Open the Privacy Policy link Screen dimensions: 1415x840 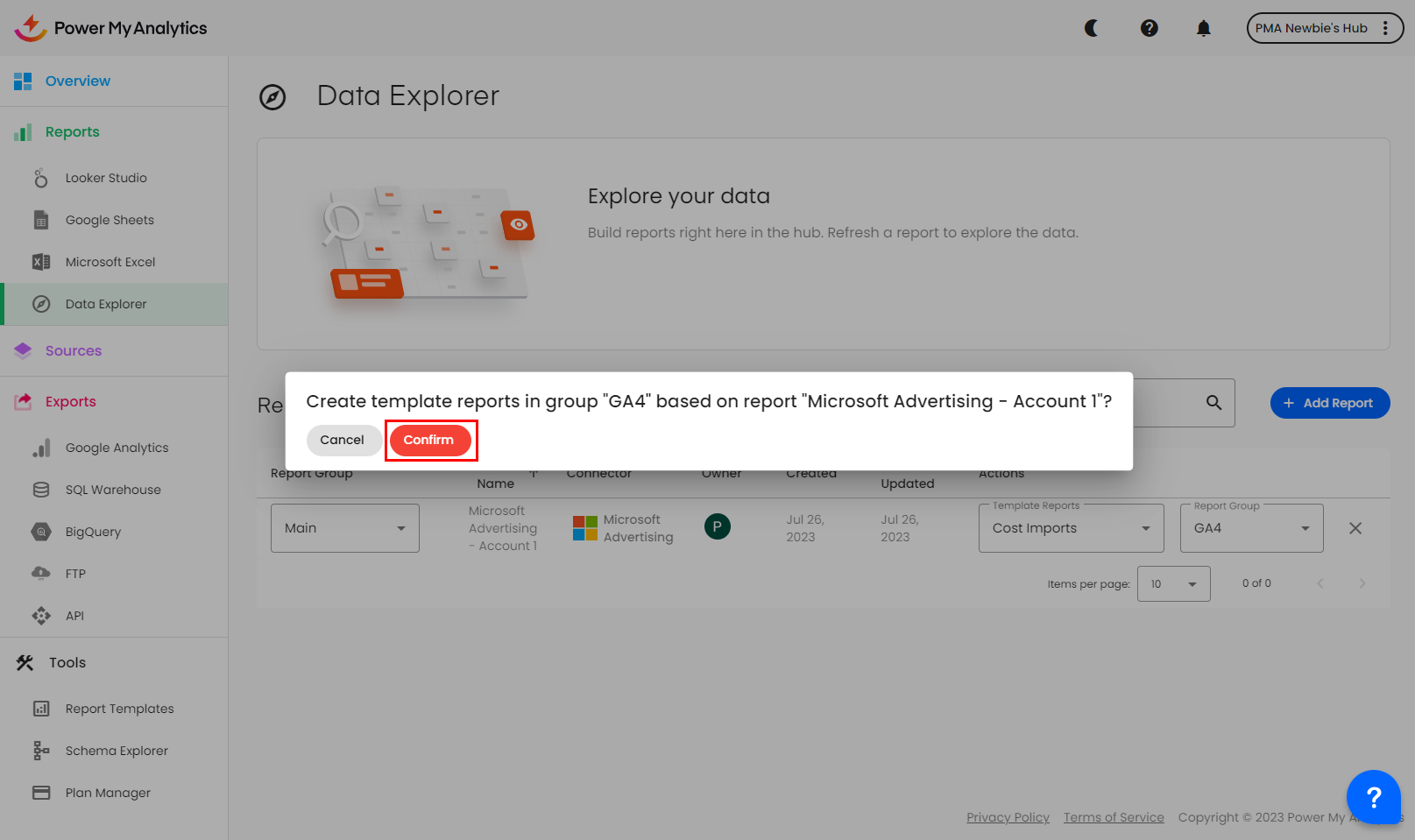(x=1008, y=817)
